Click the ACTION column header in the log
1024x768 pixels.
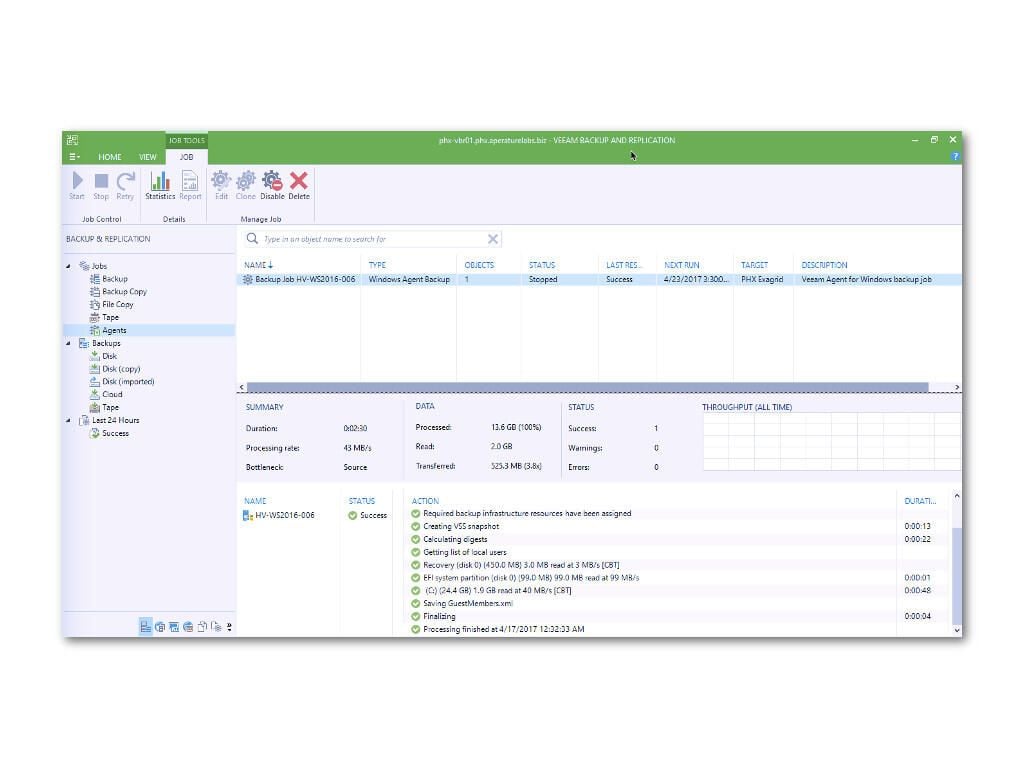(425, 501)
